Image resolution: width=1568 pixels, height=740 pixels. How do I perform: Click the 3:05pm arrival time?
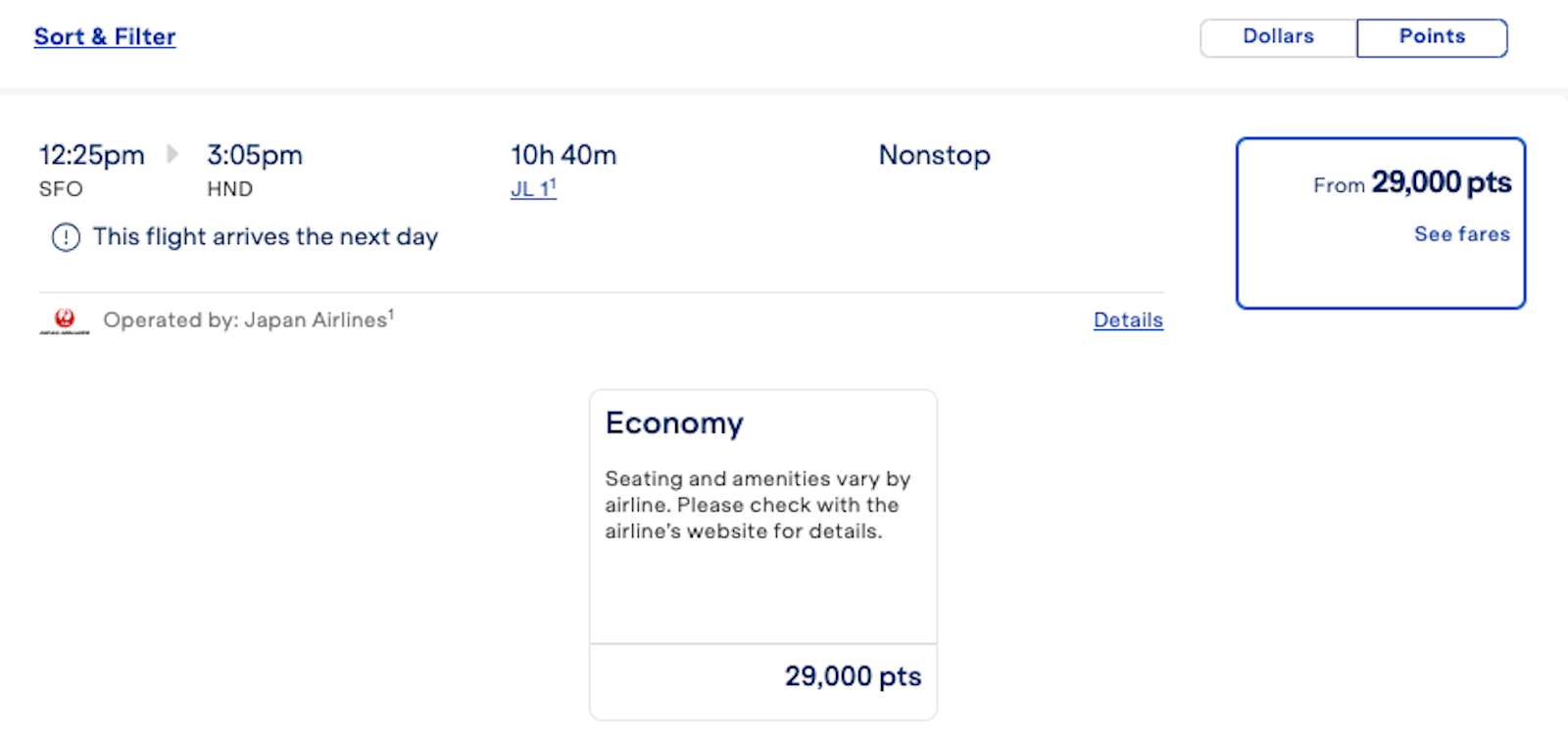pos(255,155)
